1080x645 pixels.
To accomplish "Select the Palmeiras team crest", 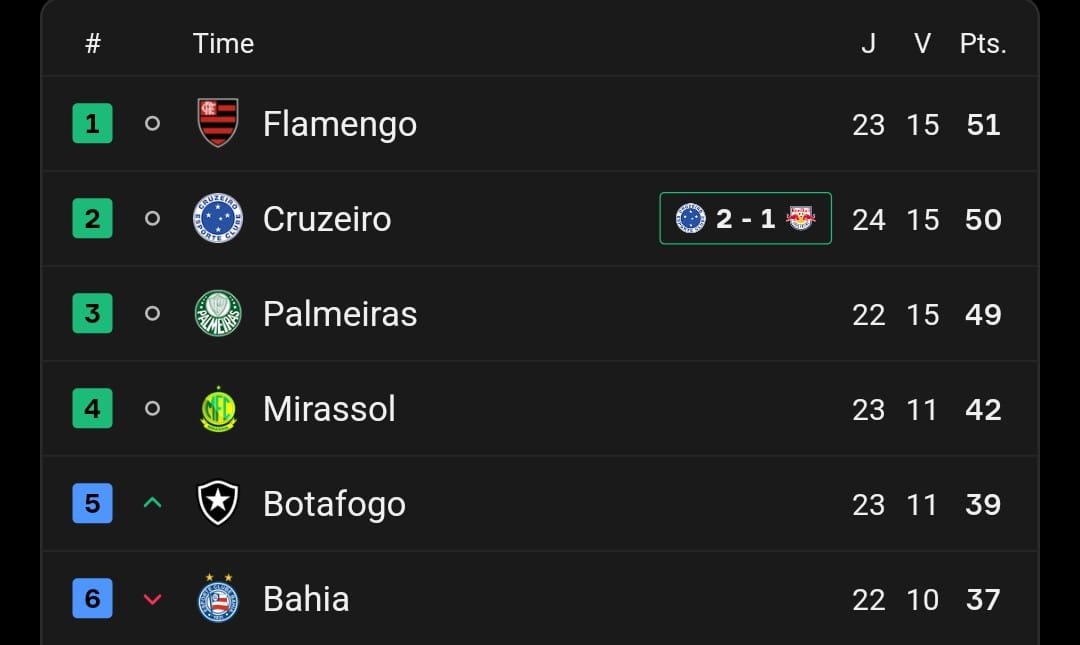I will 218,313.
